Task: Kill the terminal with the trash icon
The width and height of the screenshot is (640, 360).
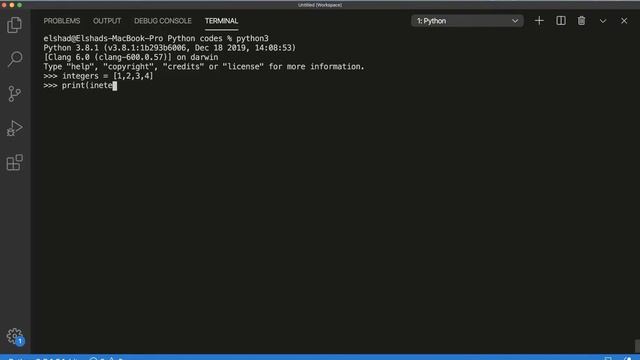Action: click(x=581, y=21)
